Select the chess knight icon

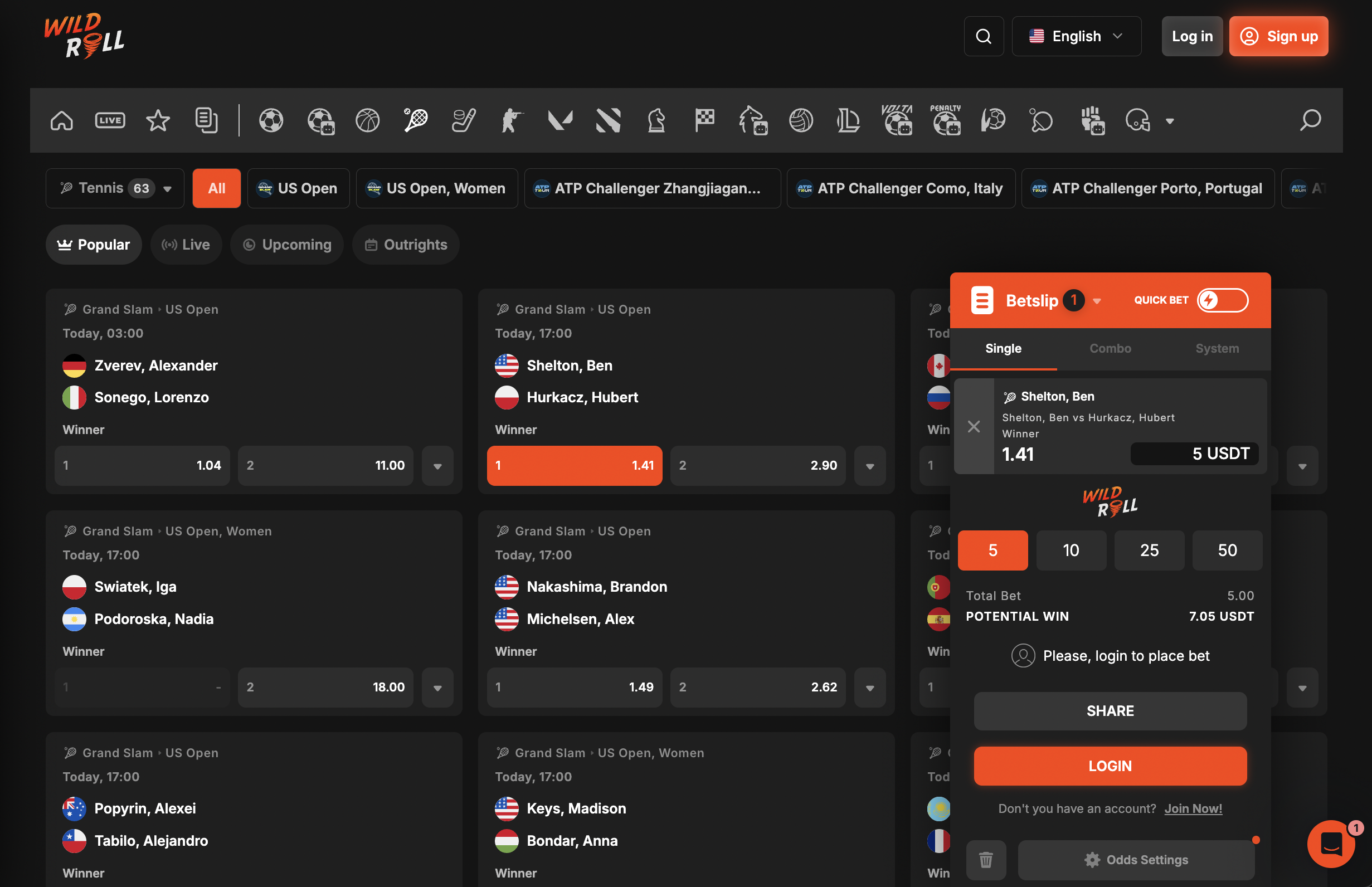click(656, 120)
